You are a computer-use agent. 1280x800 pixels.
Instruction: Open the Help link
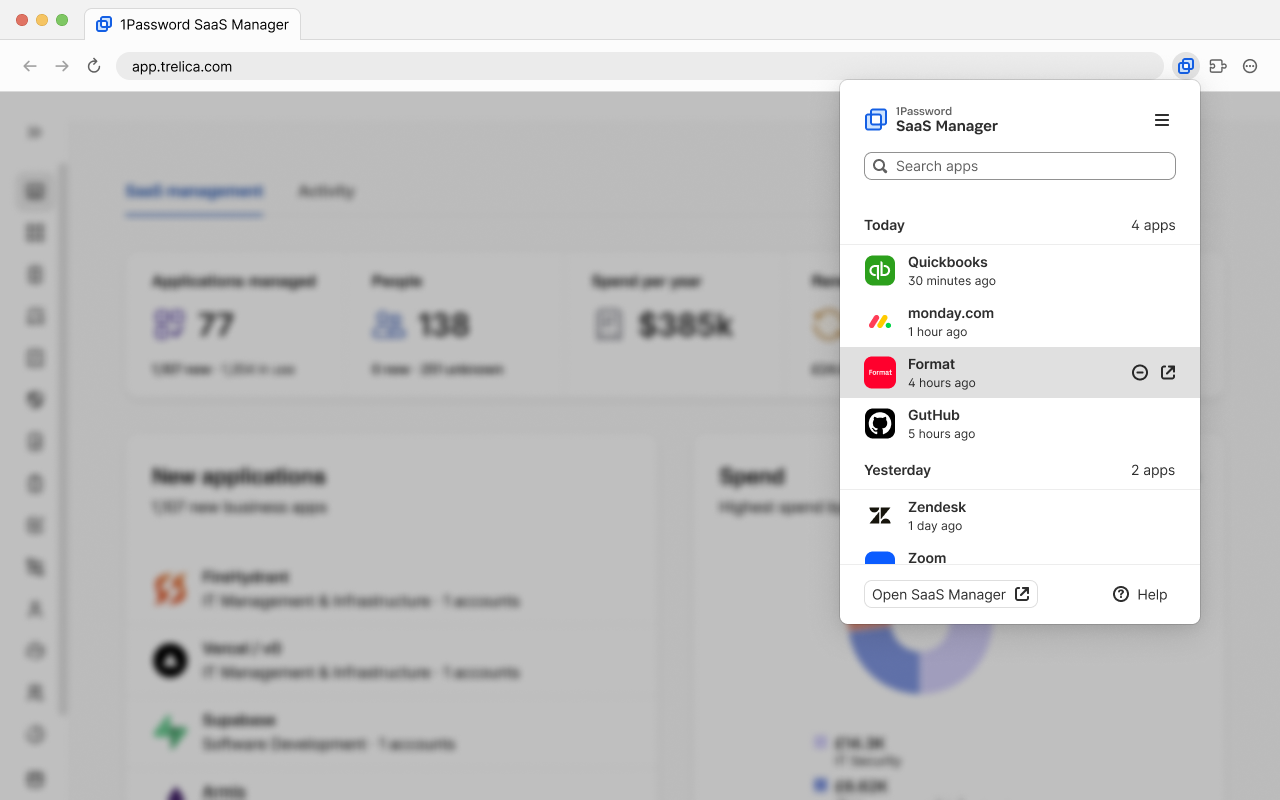click(1140, 594)
